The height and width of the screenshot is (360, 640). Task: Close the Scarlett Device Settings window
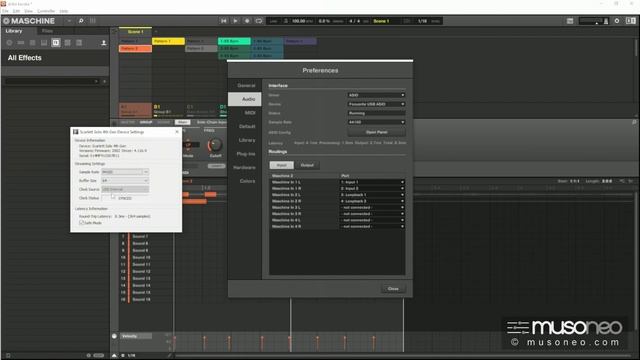[x=177, y=132]
